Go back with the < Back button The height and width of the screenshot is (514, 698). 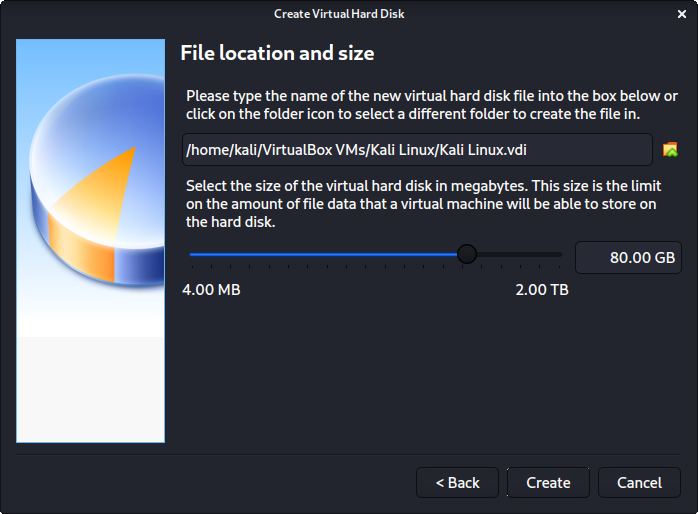coord(458,482)
